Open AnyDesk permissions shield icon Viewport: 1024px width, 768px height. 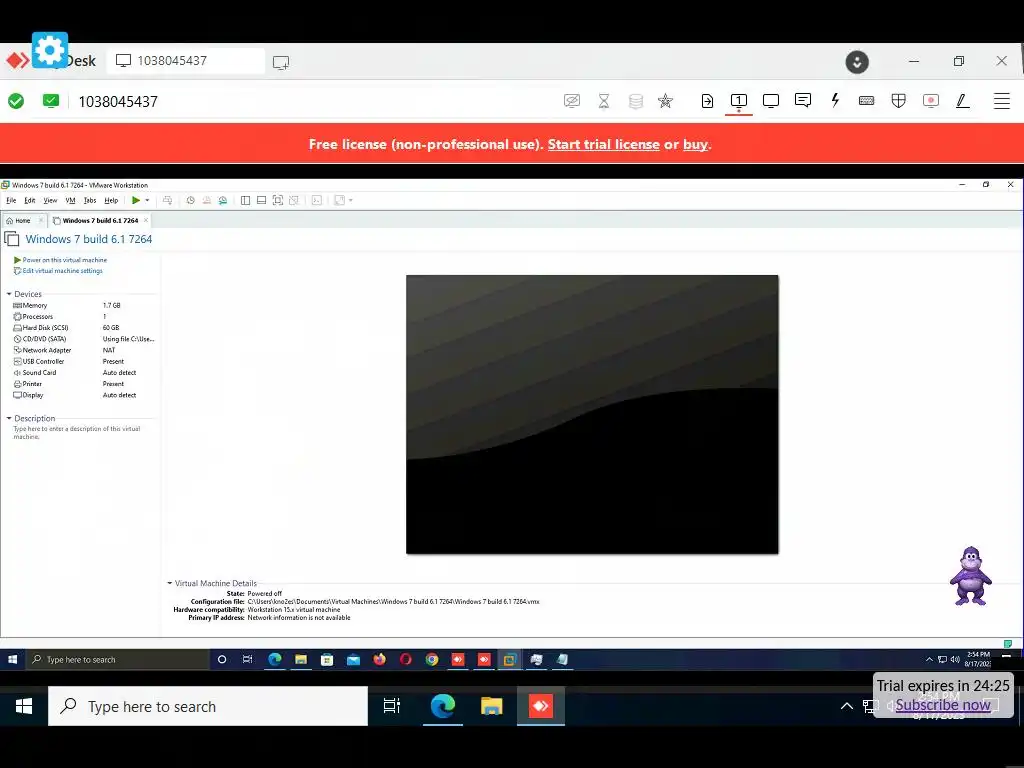click(899, 101)
